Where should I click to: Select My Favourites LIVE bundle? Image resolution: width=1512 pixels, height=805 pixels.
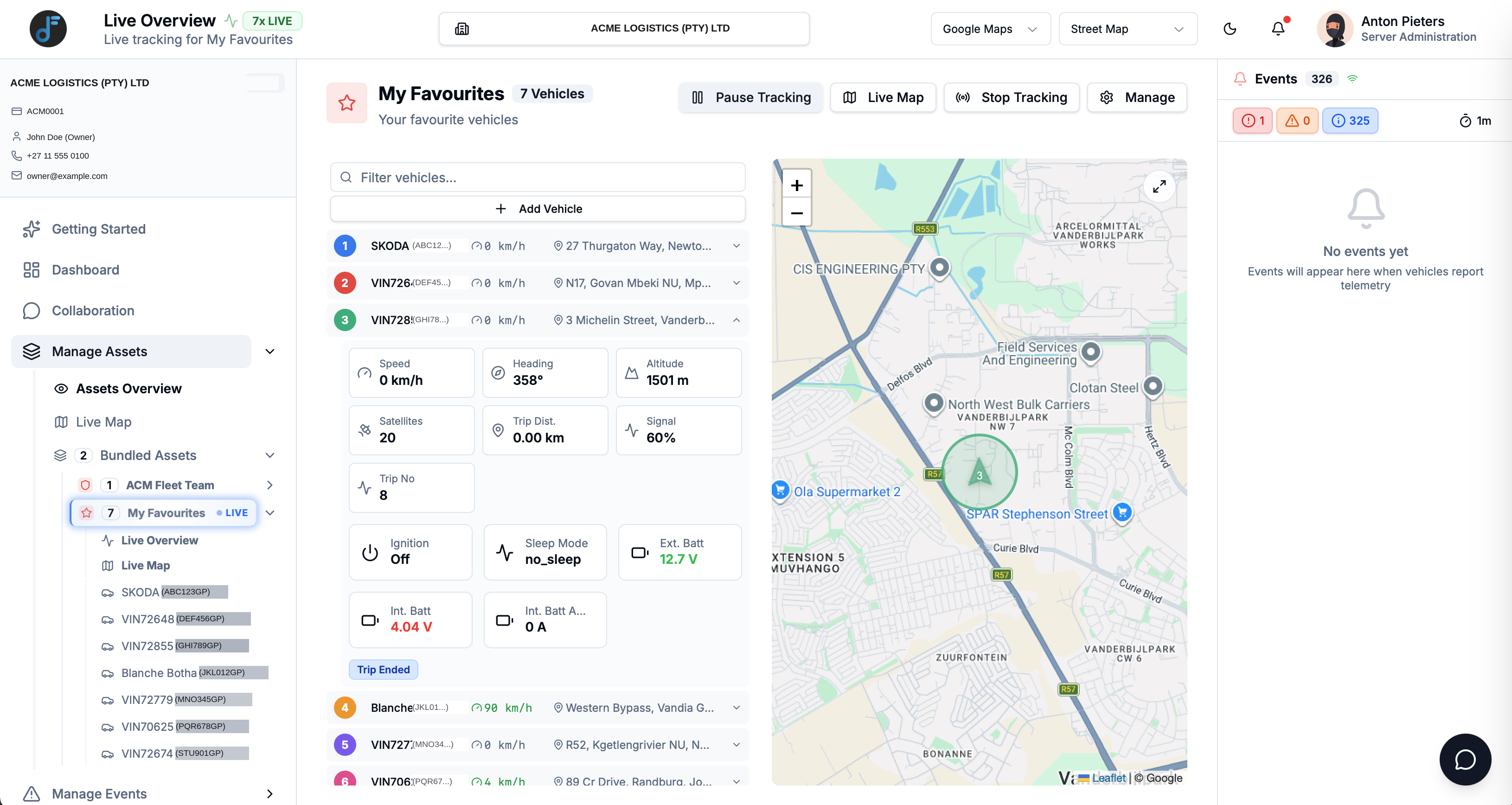[x=163, y=513]
